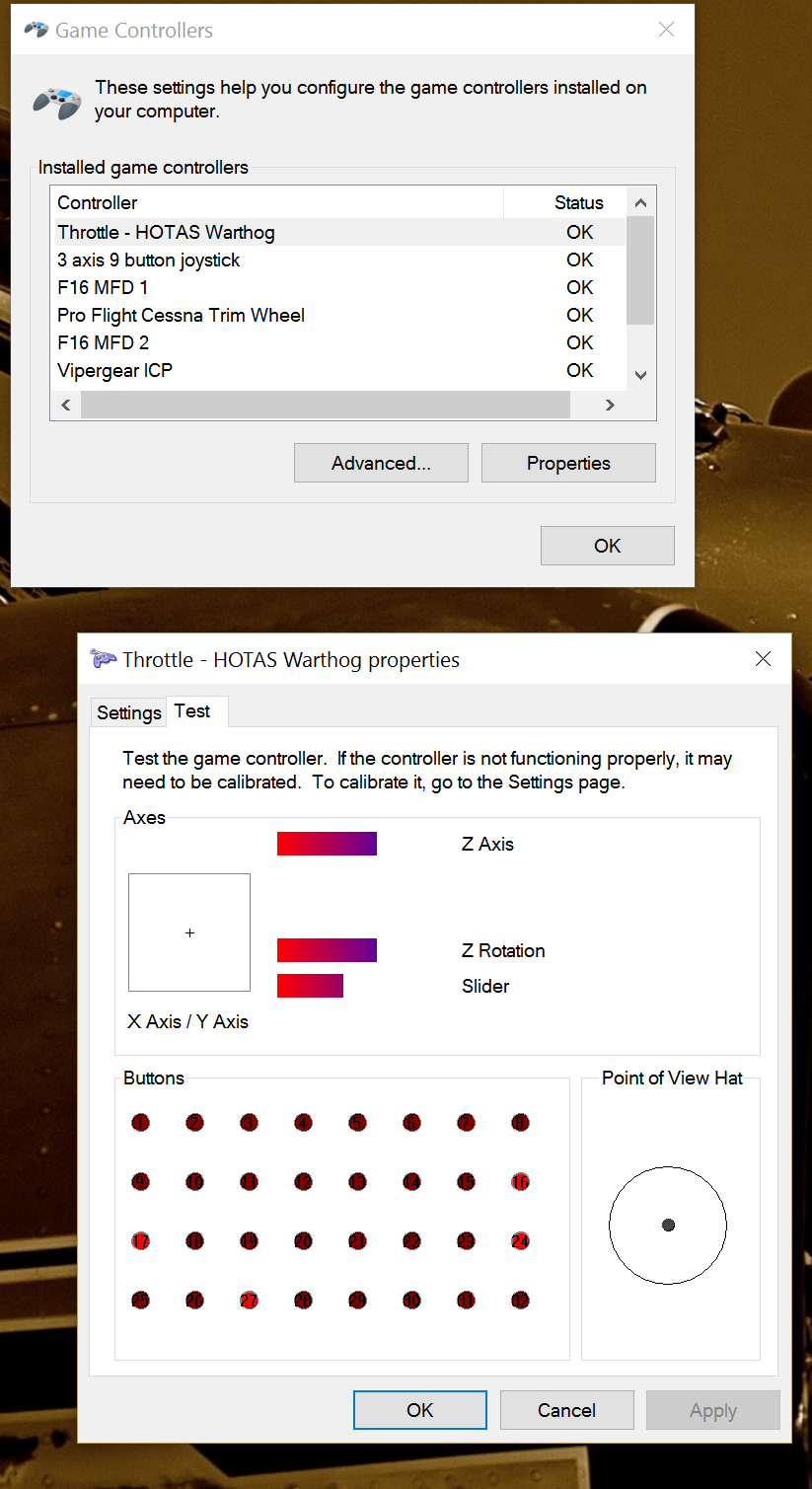Click the Throttle properties title bar icon

click(x=103, y=659)
